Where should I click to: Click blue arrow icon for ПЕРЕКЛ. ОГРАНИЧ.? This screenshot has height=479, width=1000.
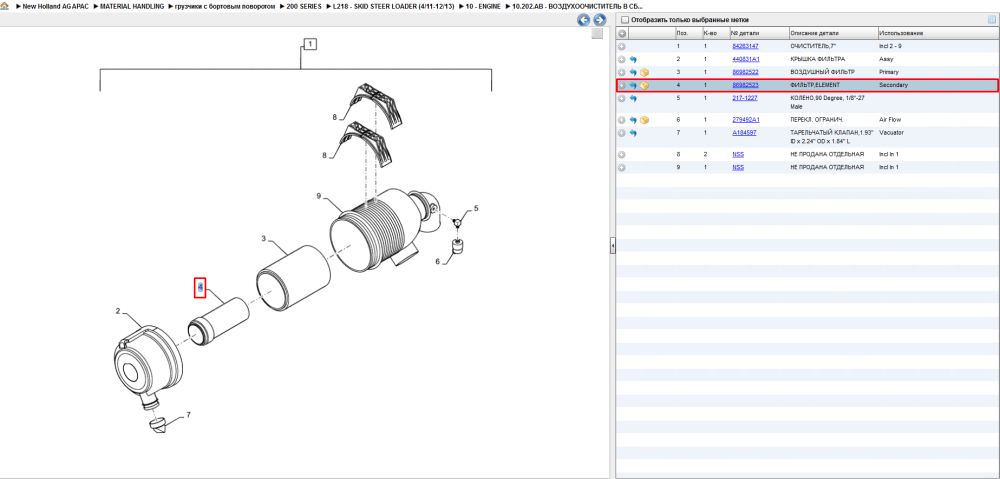pos(633,120)
